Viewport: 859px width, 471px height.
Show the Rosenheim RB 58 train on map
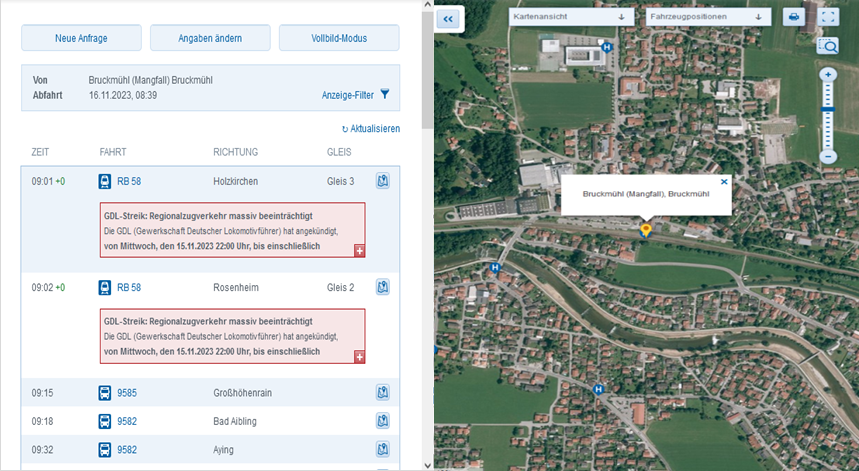click(x=382, y=287)
